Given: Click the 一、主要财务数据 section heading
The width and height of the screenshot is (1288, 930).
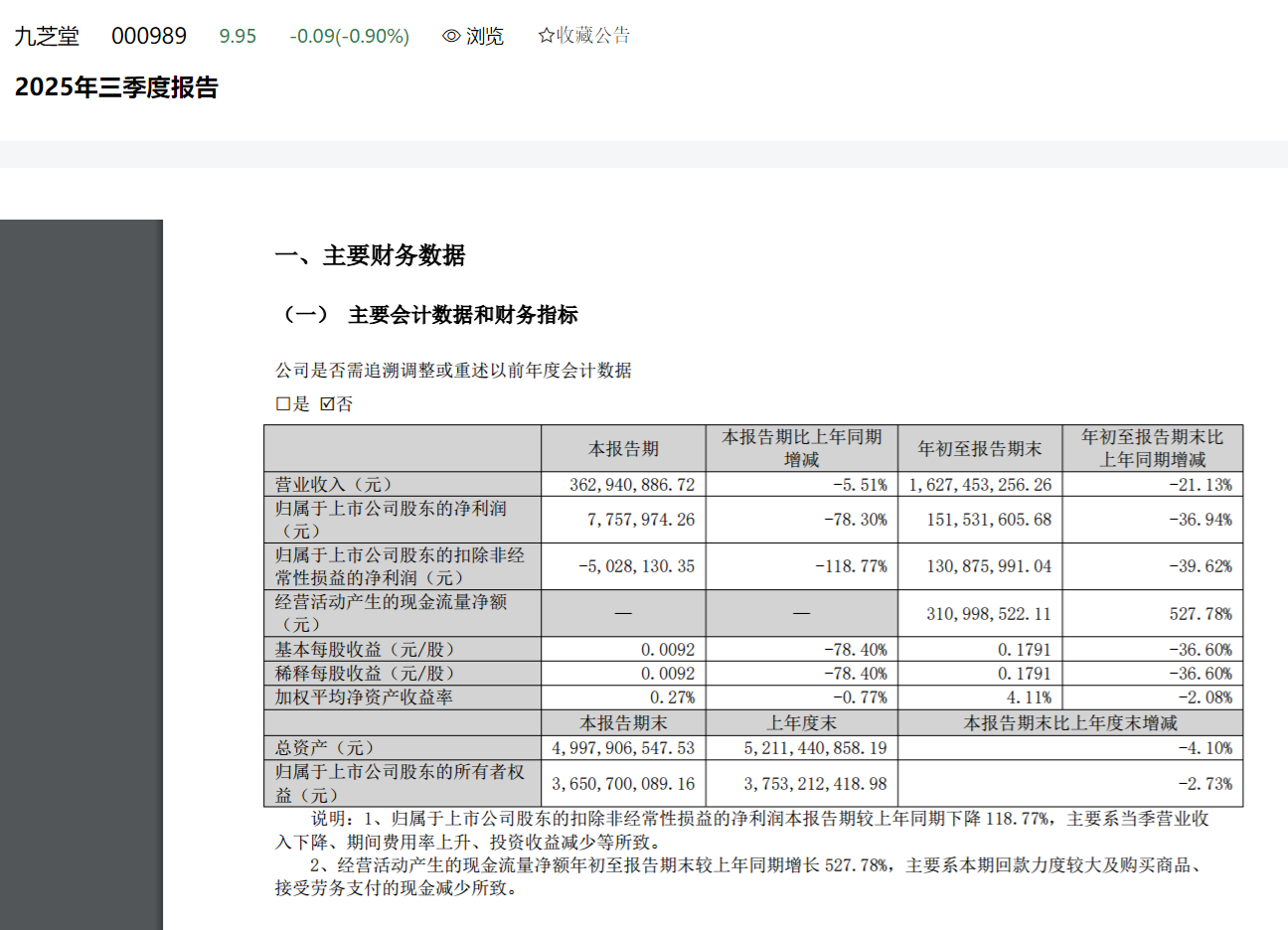Looking at the screenshot, I should [x=370, y=255].
